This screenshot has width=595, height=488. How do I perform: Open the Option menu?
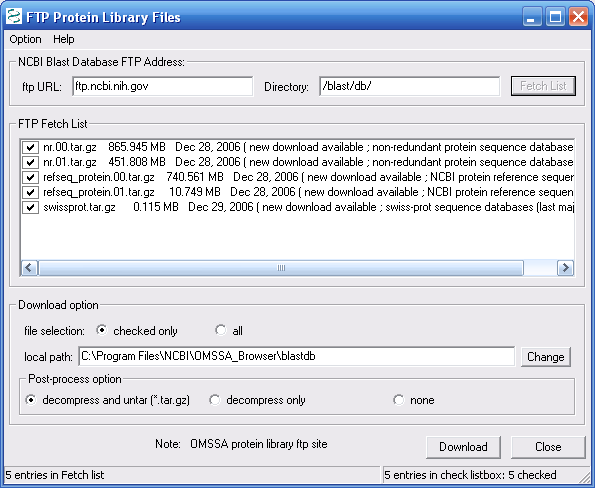coord(25,39)
